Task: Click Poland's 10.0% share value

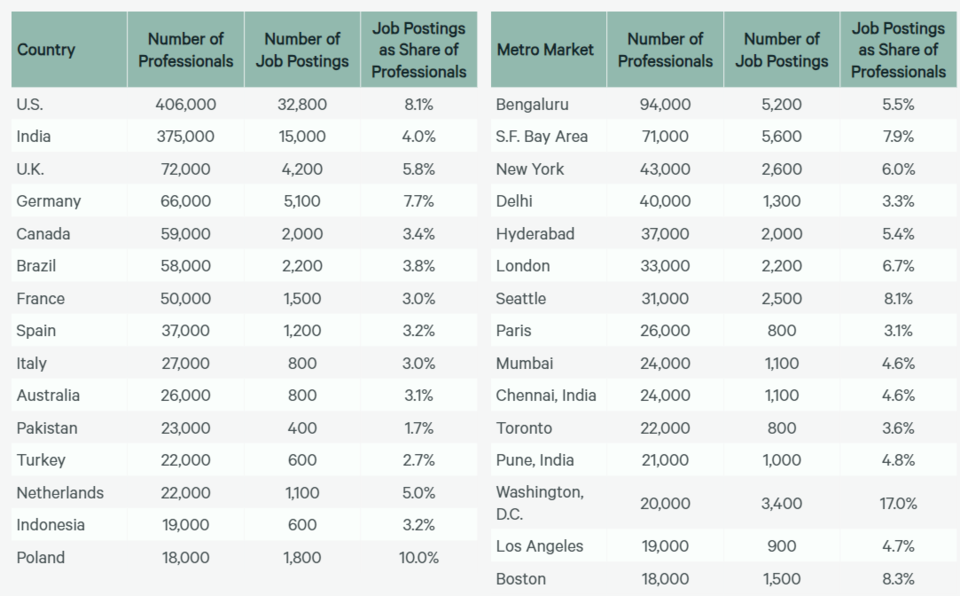Action: [x=418, y=558]
